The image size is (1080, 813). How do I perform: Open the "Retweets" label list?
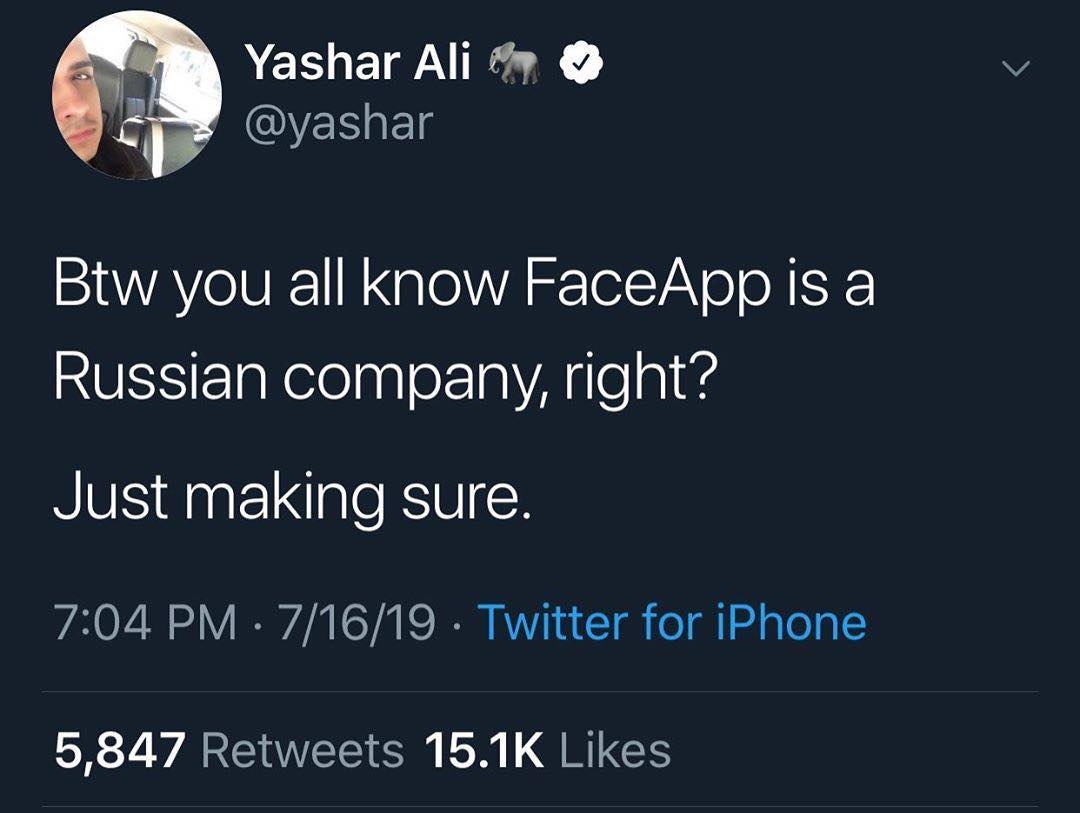[x=303, y=750]
